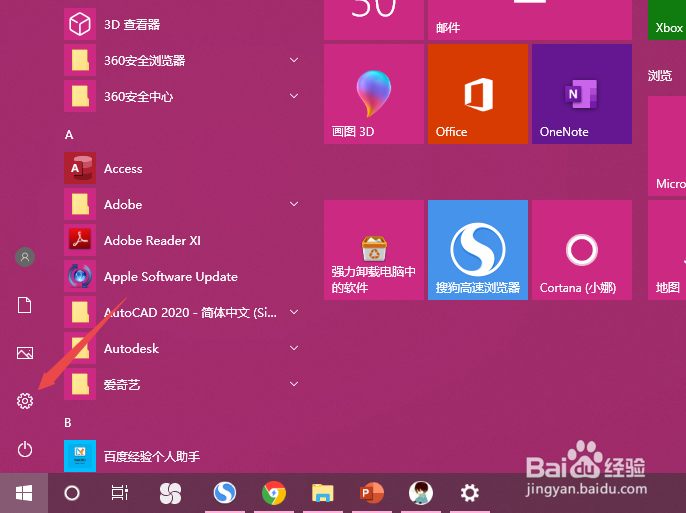Open the calendar tile showing 30
Screen dimensions: 686x513
[374, 20]
